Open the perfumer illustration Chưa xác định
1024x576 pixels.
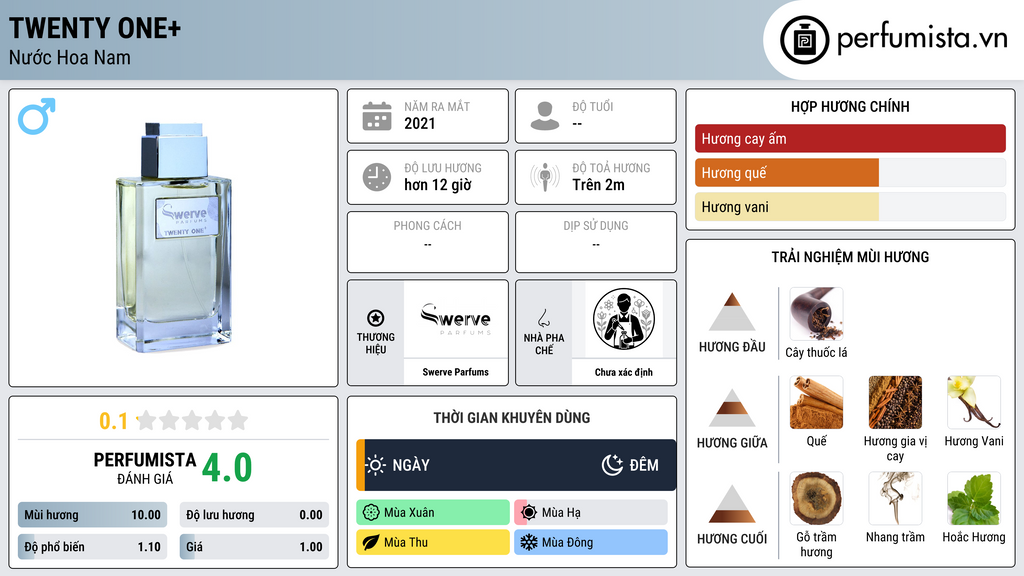pos(624,319)
